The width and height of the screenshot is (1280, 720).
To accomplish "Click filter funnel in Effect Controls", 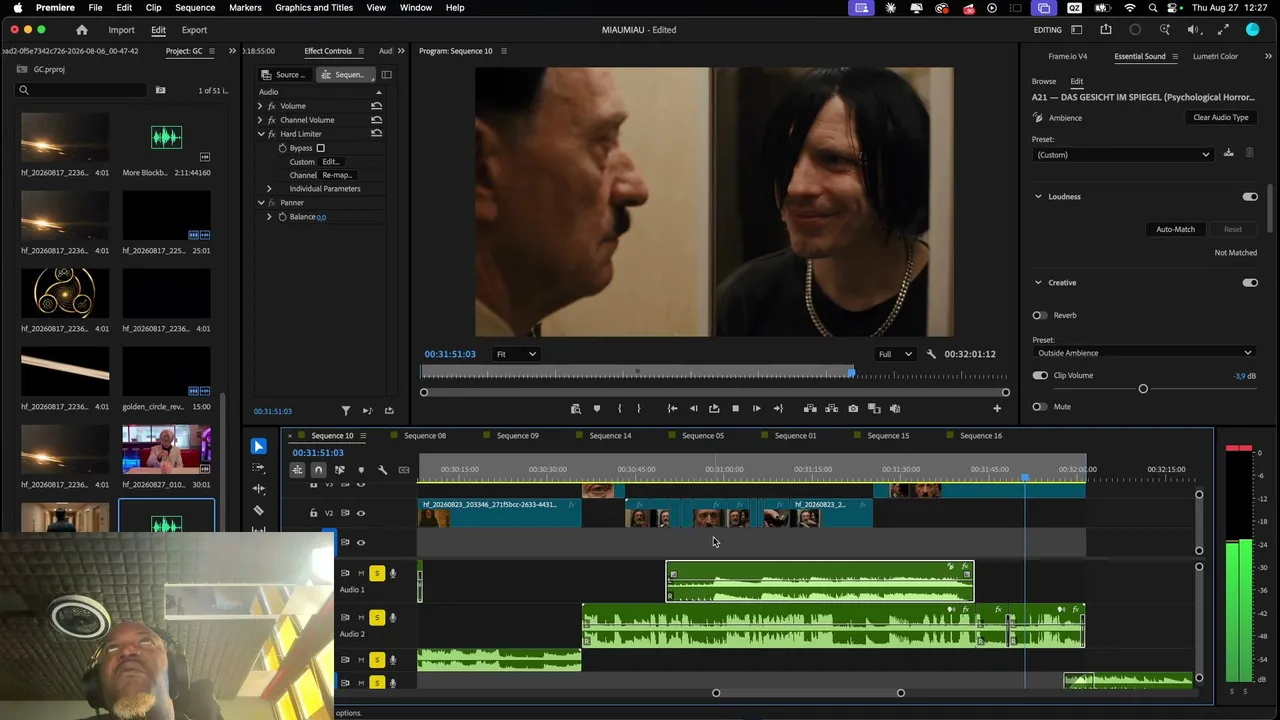I will point(346,411).
